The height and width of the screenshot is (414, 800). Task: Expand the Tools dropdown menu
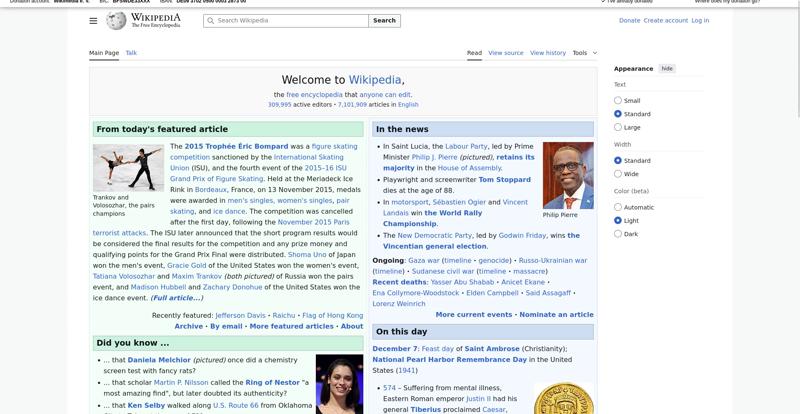click(x=584, y=53)
